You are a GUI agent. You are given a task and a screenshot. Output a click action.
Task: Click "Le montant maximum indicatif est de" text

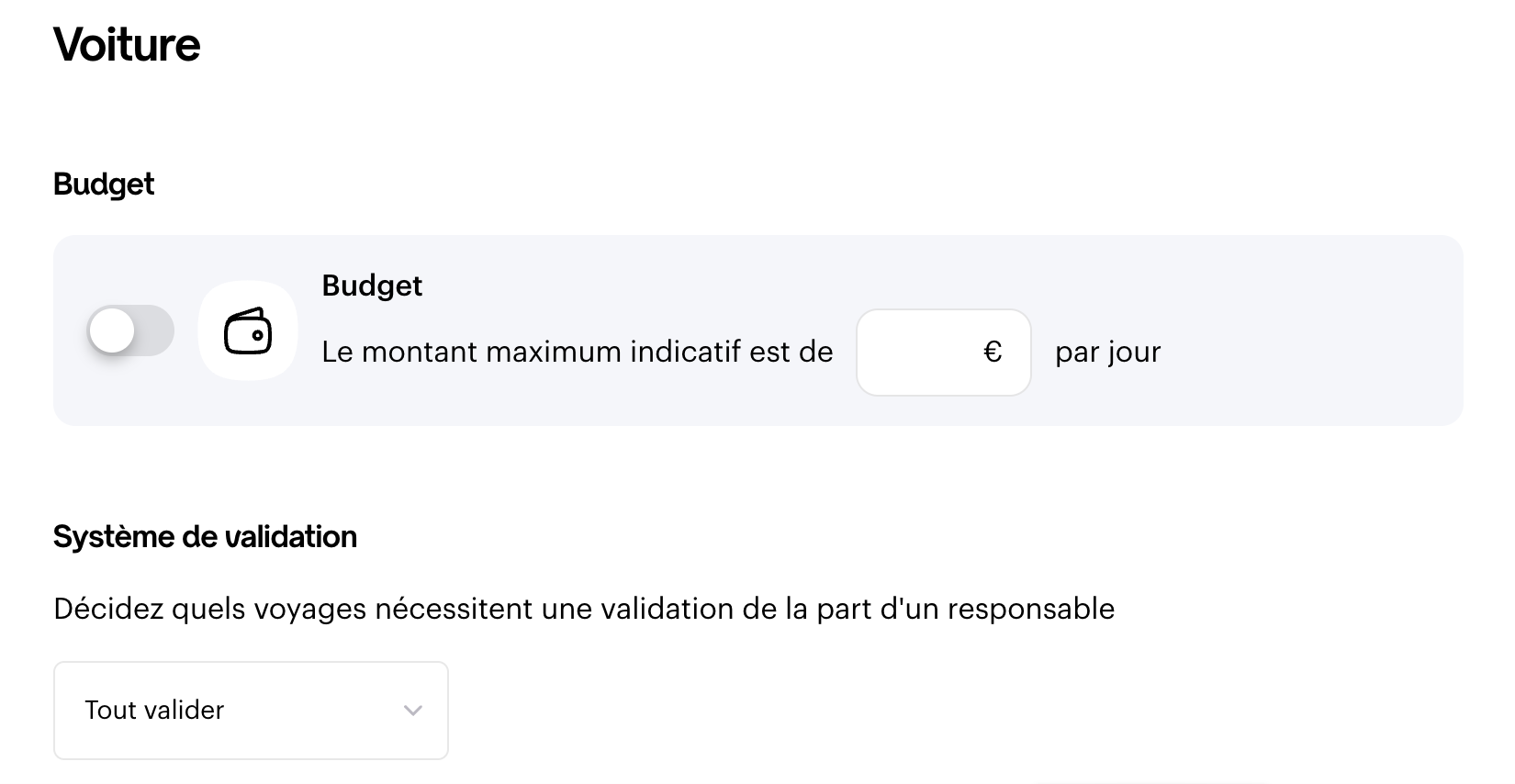[x=578, y=352]
